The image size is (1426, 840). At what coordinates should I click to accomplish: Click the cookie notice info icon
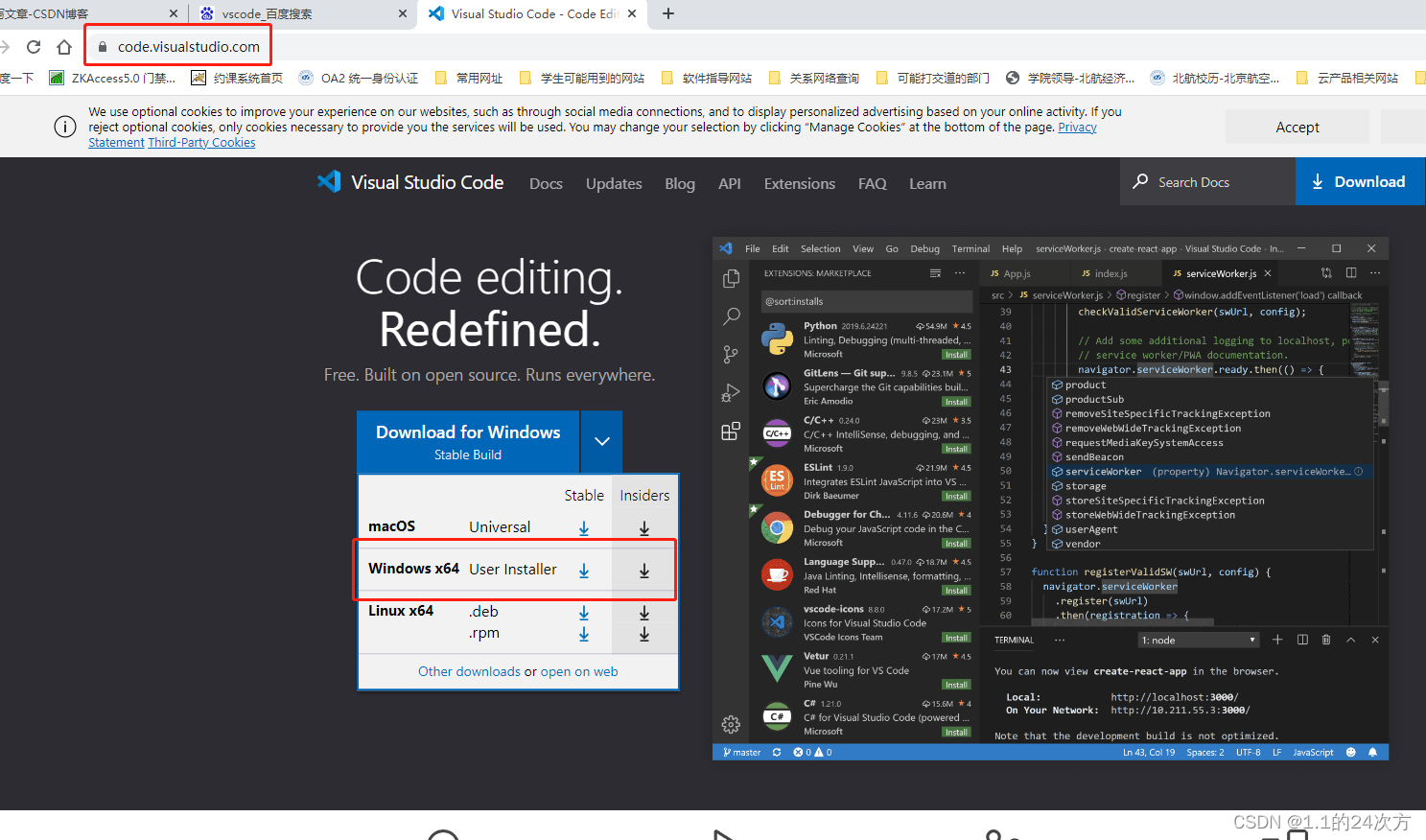[x=65, y=127]
